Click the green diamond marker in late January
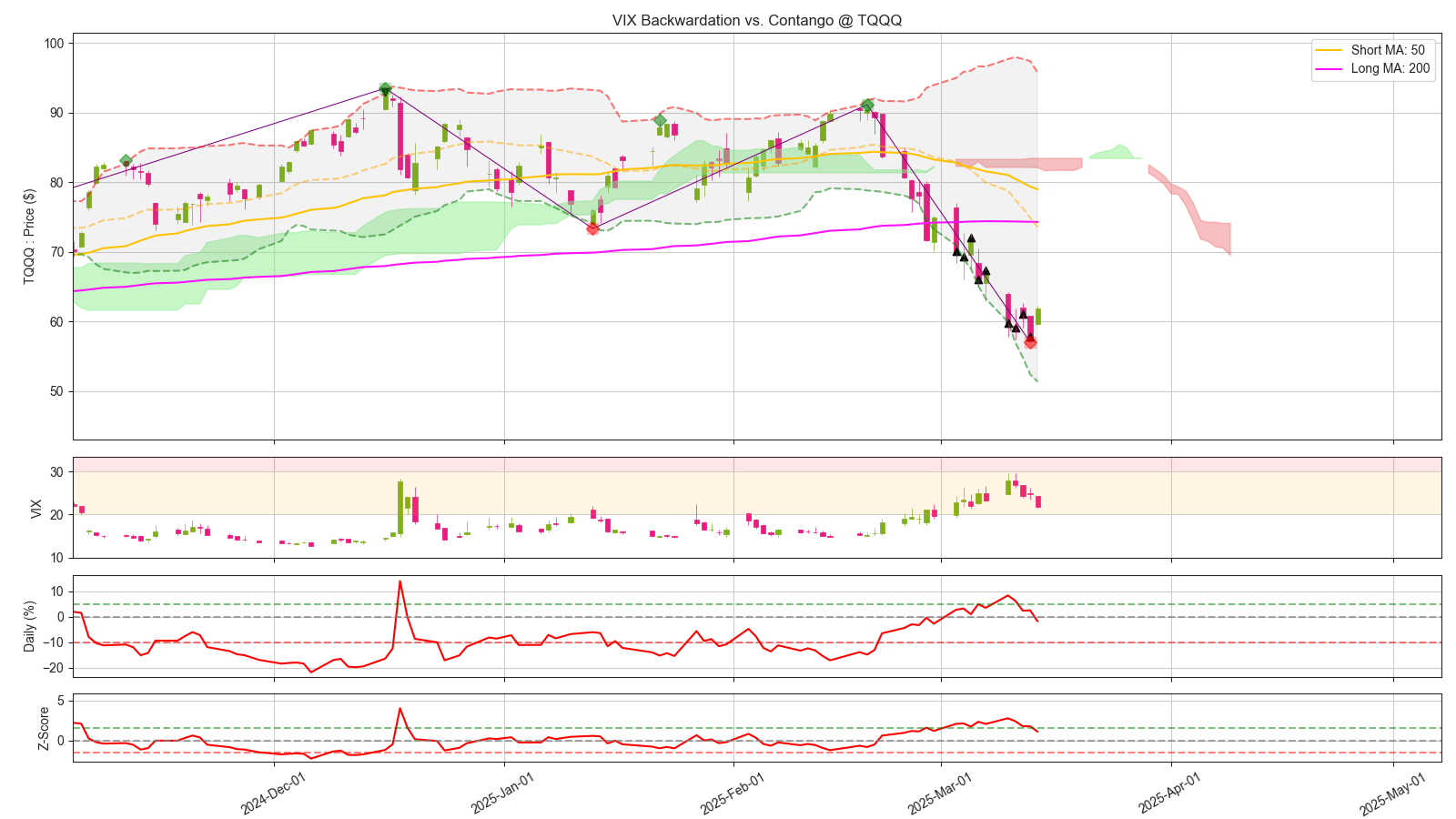 [x=660, y=120]
